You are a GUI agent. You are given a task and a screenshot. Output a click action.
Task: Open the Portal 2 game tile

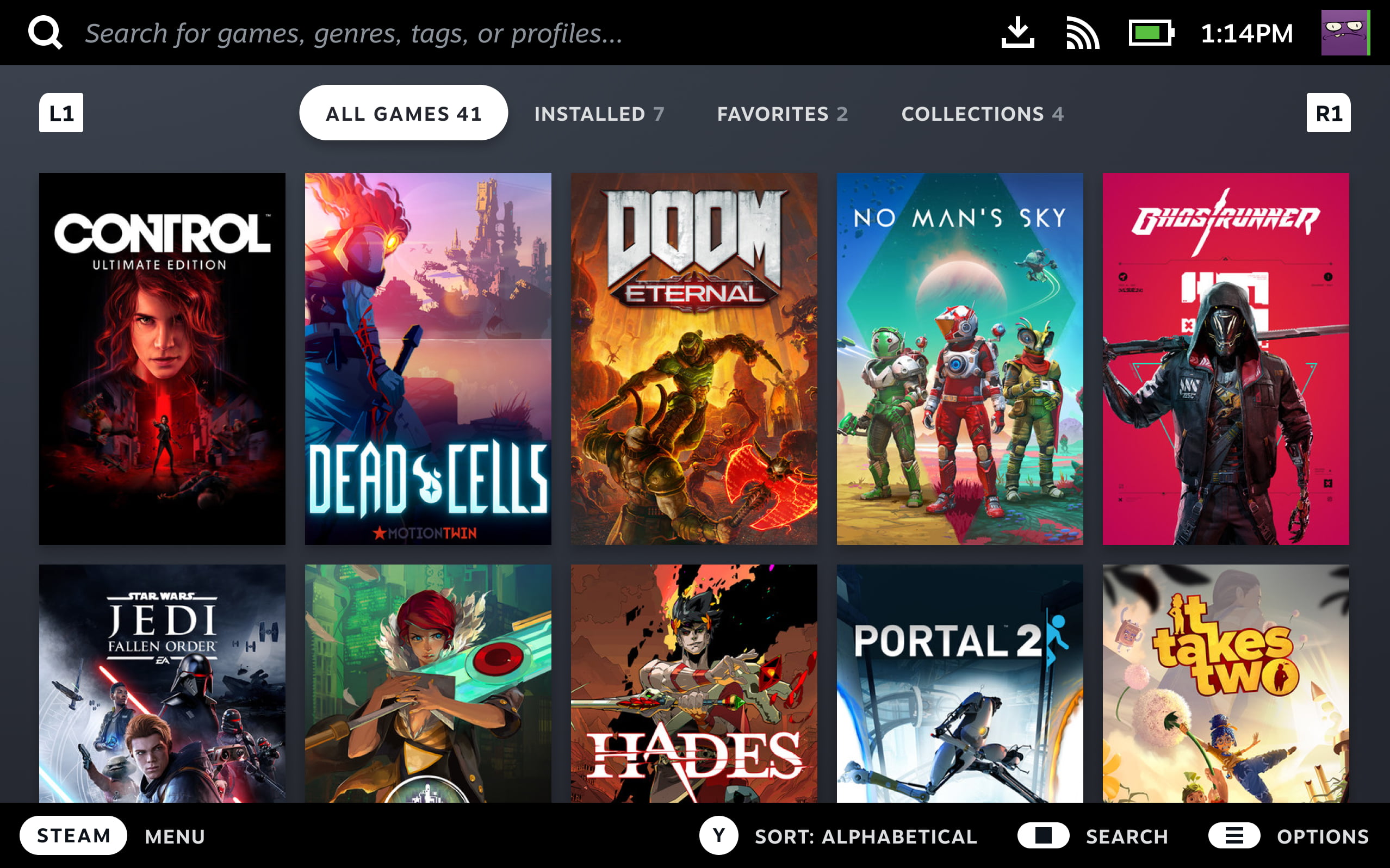pyautogui.click(x=960, y=683)
